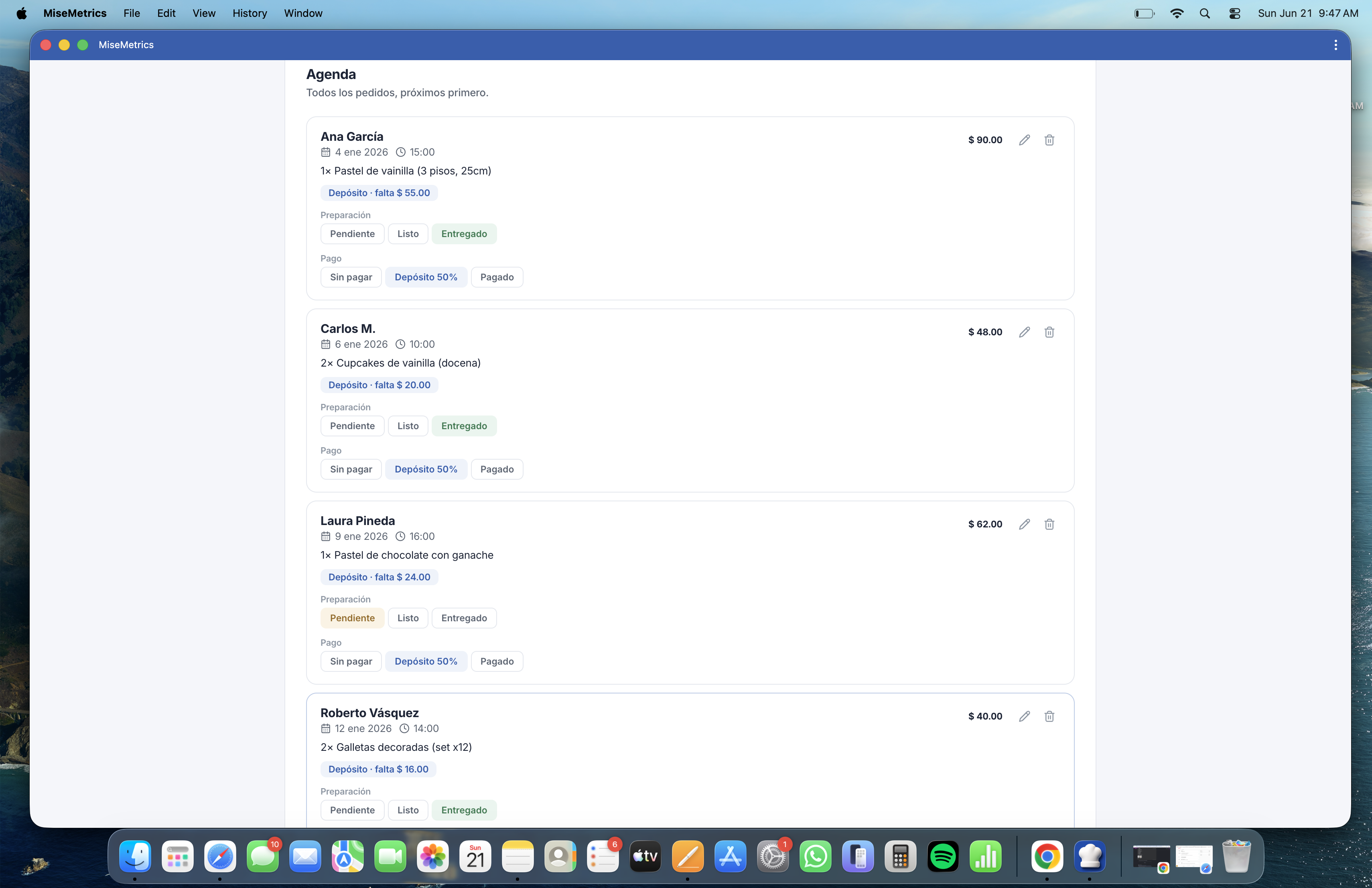
Task: Open the Window menu
Action: click(303, 13)
